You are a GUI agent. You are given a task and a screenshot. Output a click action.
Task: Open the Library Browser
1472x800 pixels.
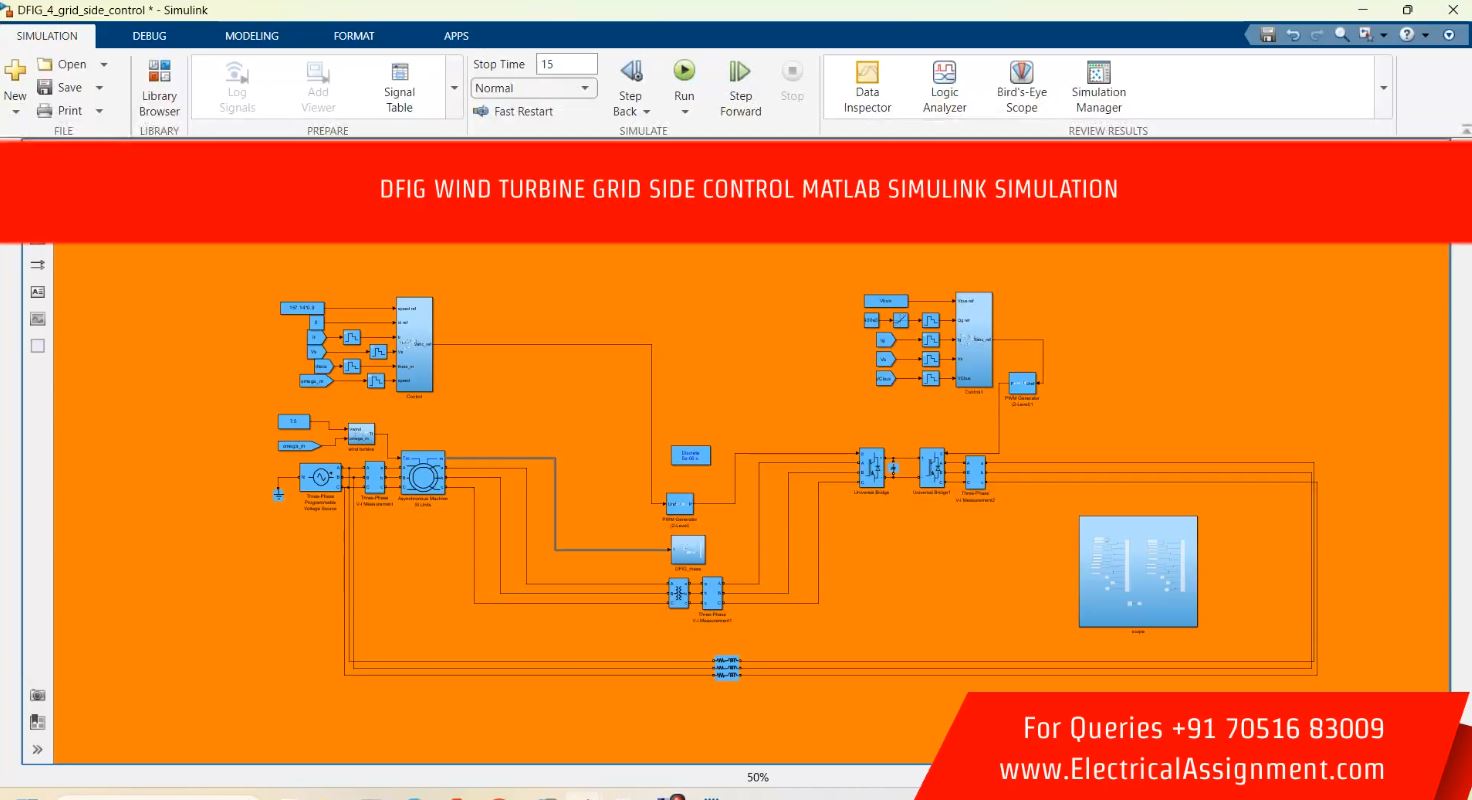coord(159,88)
